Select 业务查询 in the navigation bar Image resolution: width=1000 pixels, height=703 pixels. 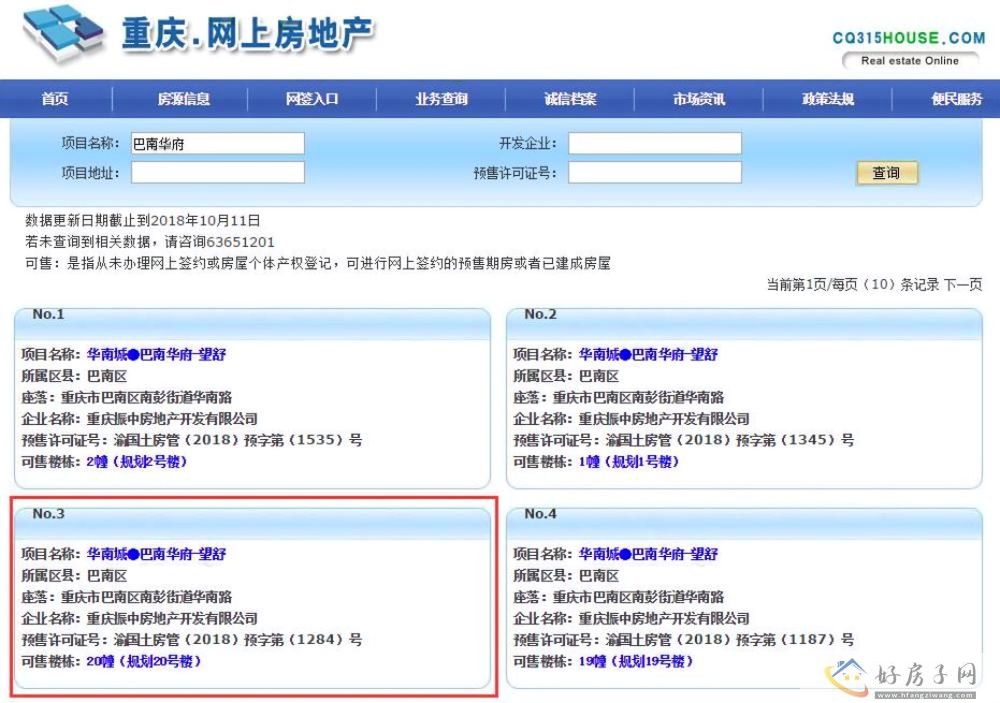tap(441, 99)
